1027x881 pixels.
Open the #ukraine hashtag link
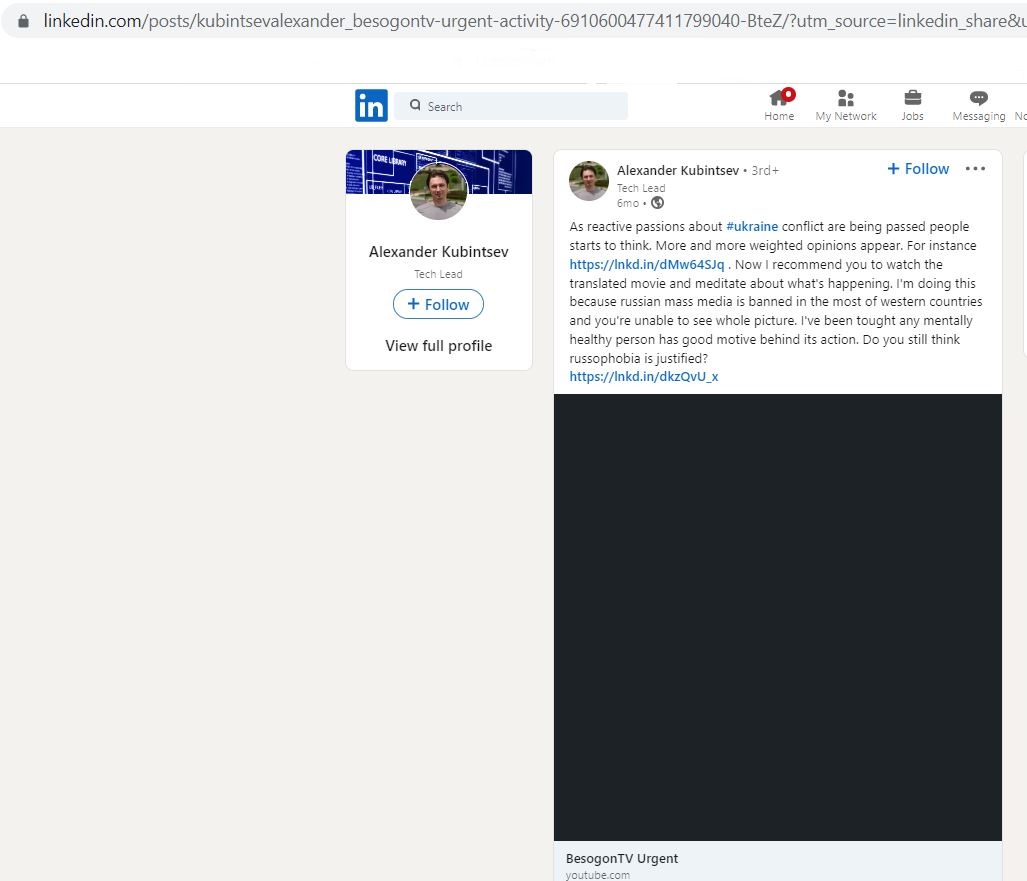tap(752, 226)
